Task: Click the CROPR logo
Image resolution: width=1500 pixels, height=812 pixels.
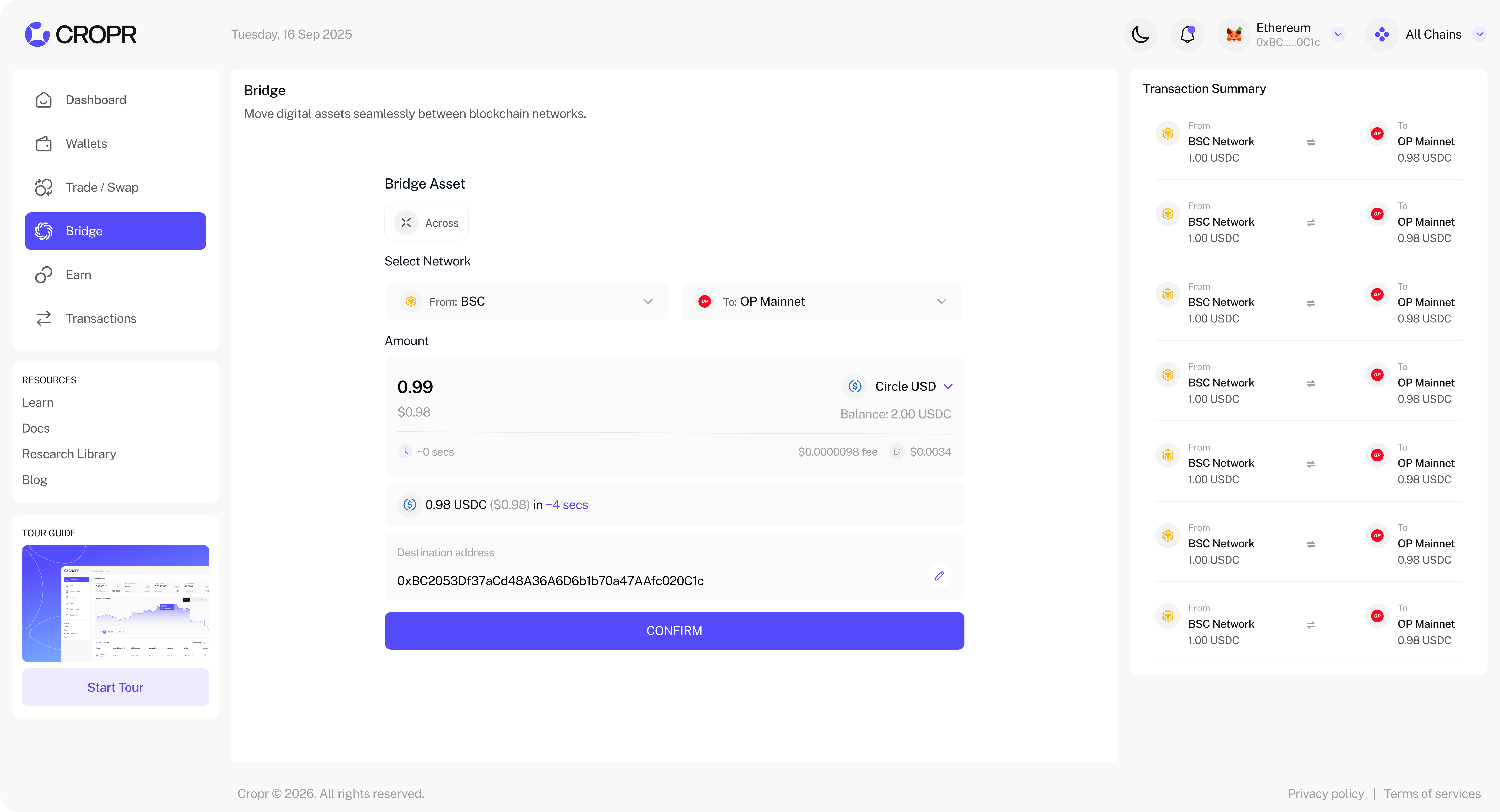Action: (x=81, y=34)
